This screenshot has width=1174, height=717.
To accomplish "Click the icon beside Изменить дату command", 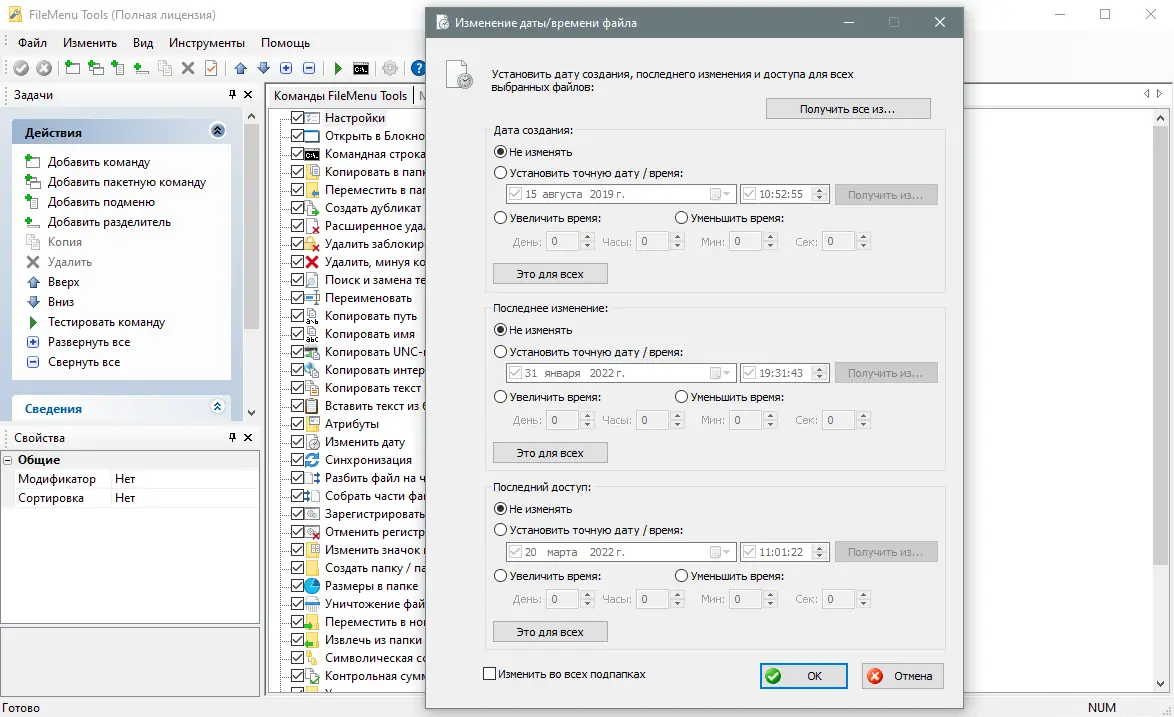I will [313, 442].
